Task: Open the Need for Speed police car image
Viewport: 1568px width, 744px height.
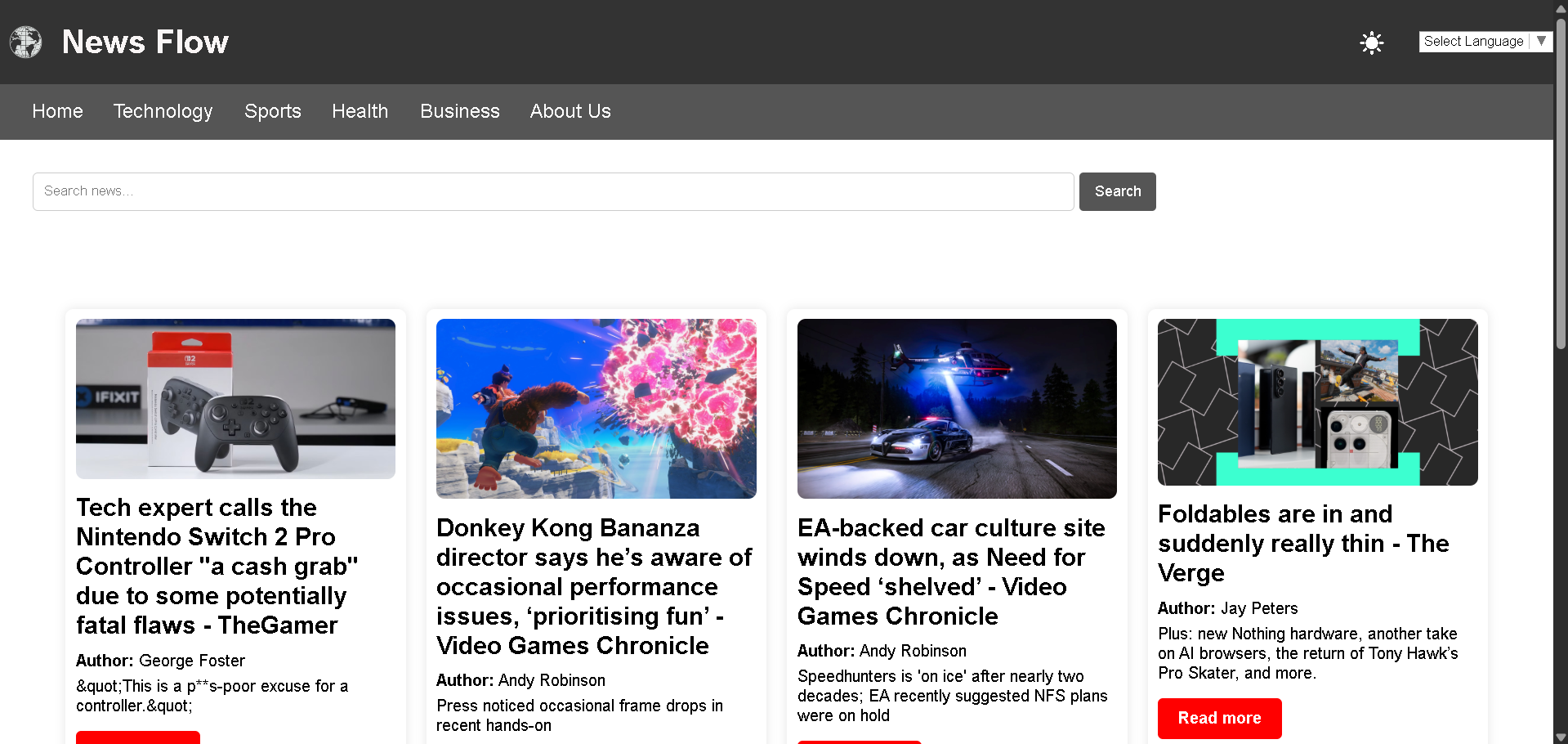Action: 957,409
